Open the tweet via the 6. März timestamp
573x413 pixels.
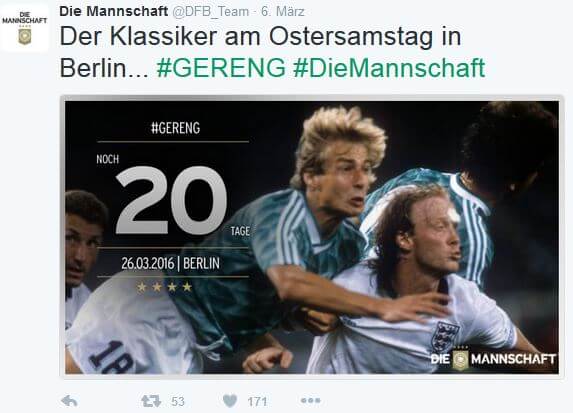point(282,11)
